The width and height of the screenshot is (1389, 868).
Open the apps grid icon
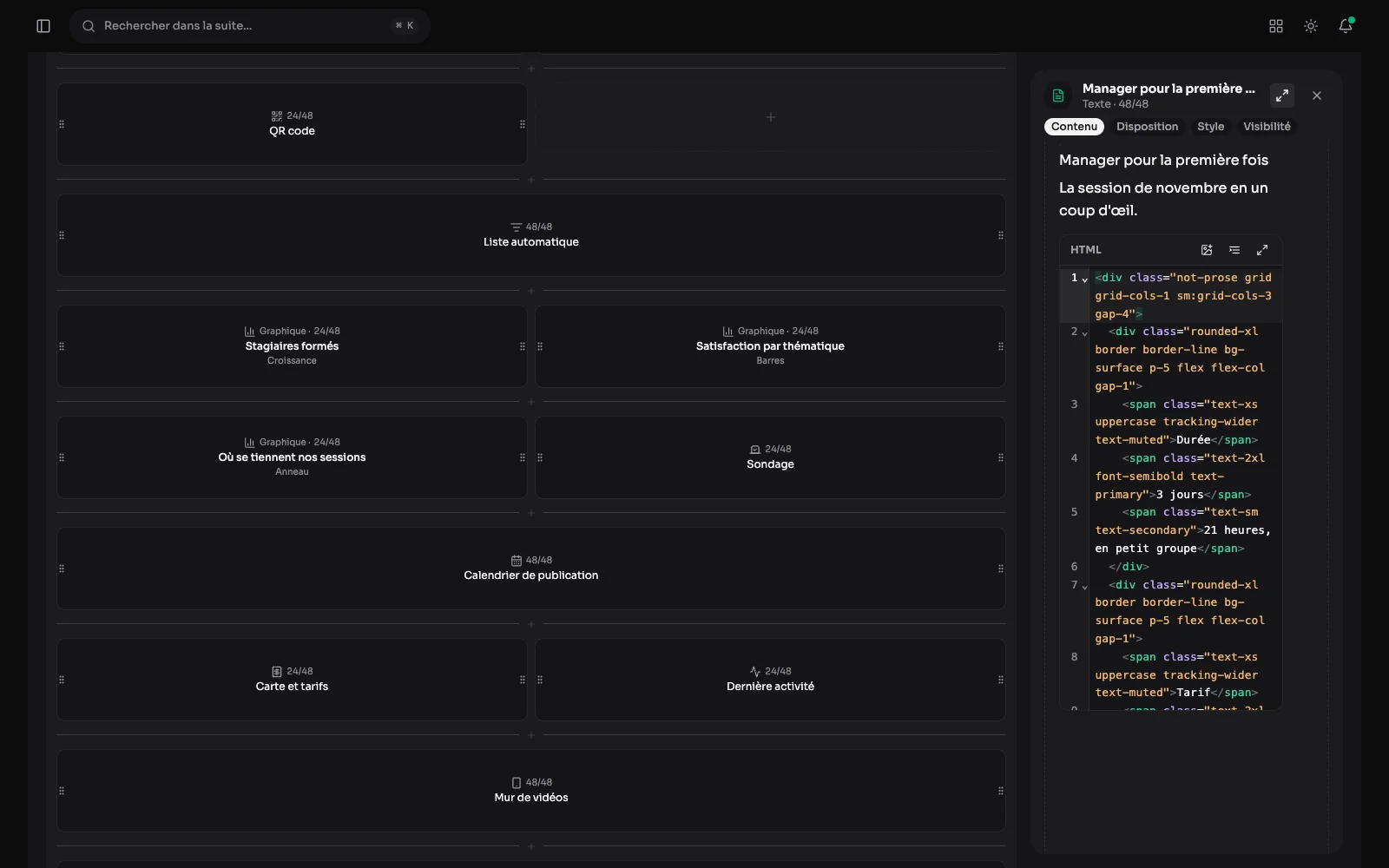(x=1276, y=26)
